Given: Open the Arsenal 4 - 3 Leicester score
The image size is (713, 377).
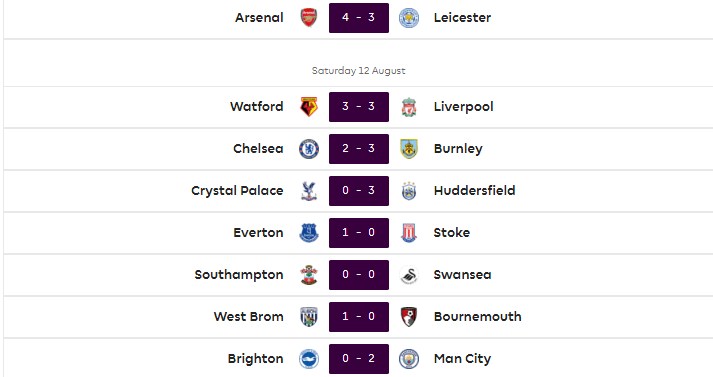Looking at the screenshot, I should tap(359, 18).
